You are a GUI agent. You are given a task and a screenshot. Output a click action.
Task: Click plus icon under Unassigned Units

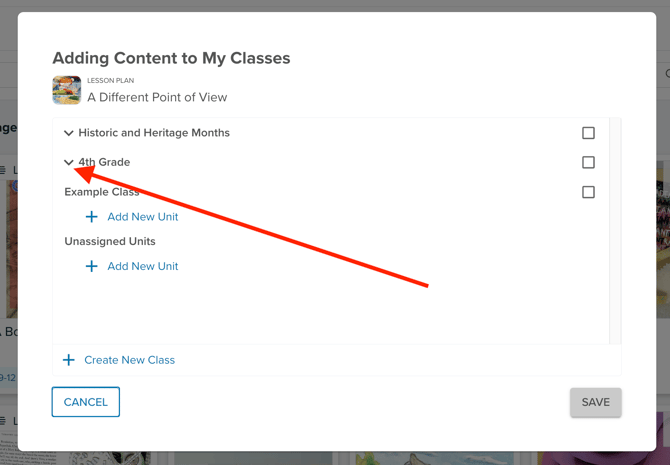pos(91,266)
